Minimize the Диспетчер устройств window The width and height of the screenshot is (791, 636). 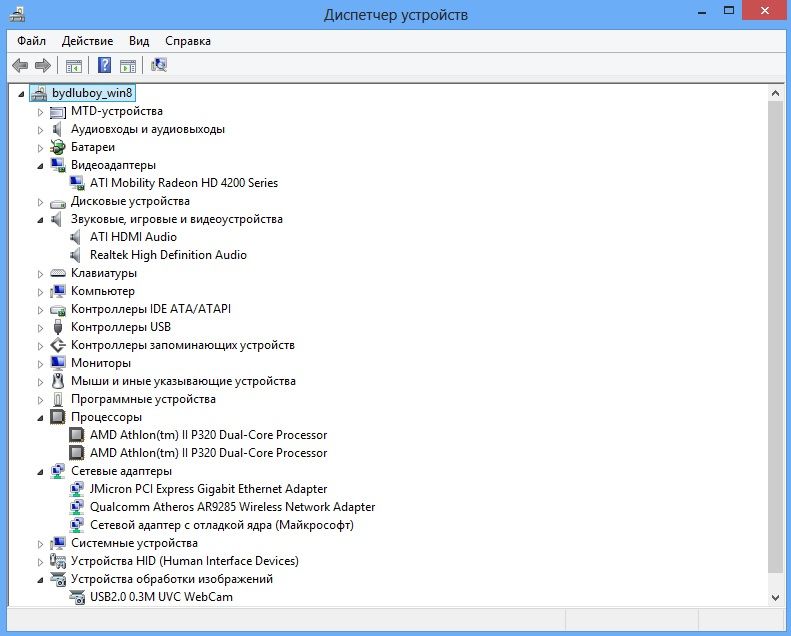pos(702,11)
